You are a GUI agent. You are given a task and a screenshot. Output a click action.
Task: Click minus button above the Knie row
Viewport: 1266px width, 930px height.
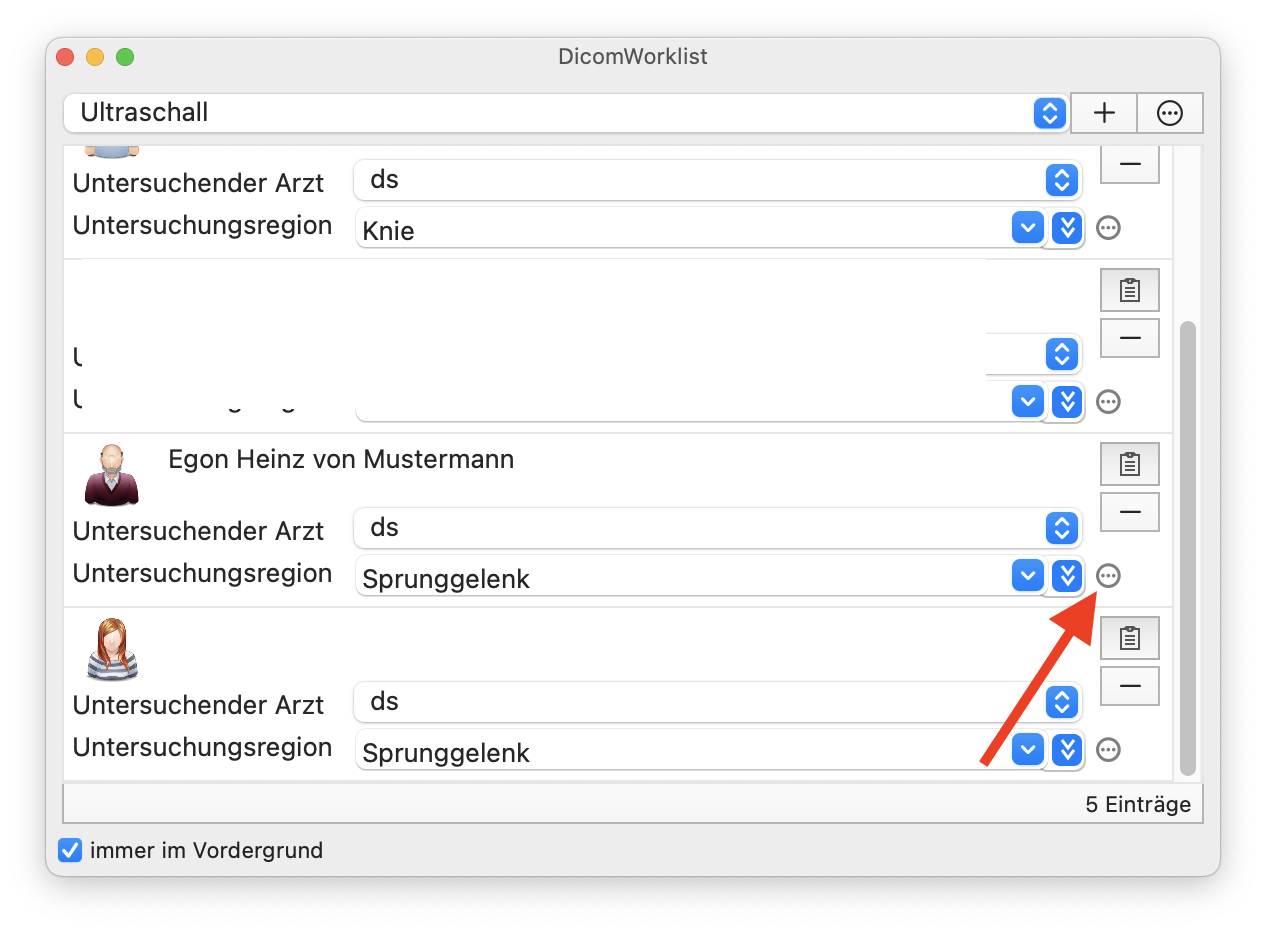(1130, 164)
